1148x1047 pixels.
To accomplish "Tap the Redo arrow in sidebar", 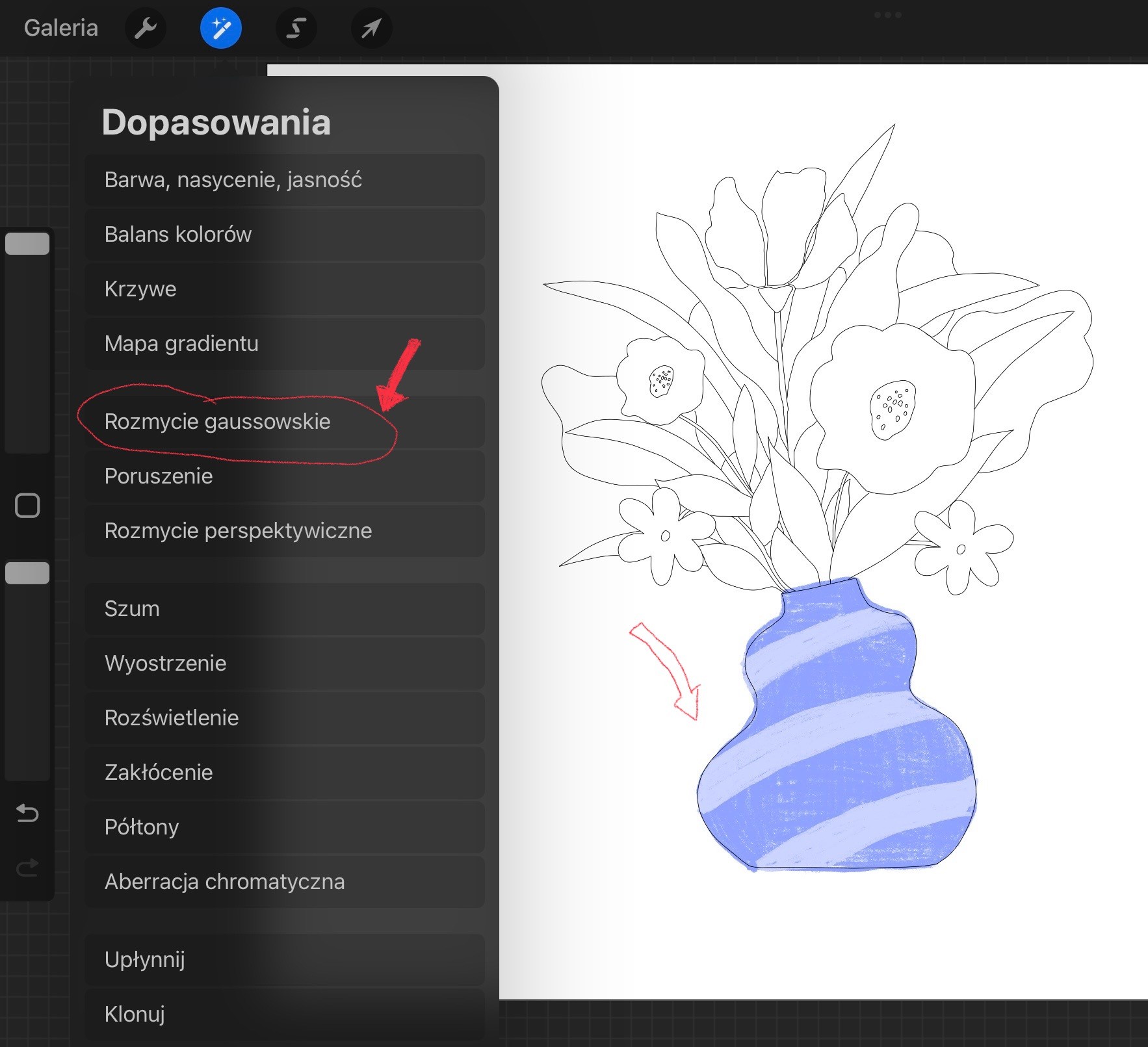I will pyautogui.click(x=27, y=868).
